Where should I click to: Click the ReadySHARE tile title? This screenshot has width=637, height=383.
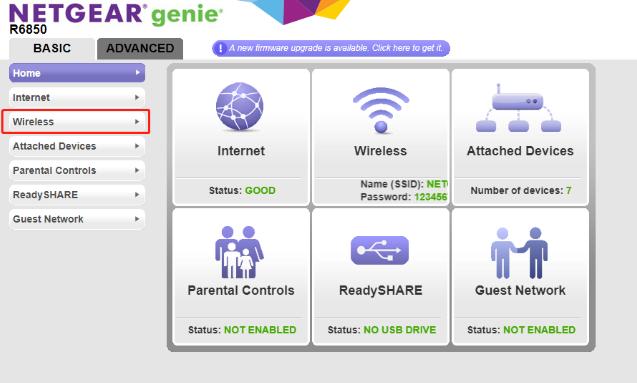[381, 290]
